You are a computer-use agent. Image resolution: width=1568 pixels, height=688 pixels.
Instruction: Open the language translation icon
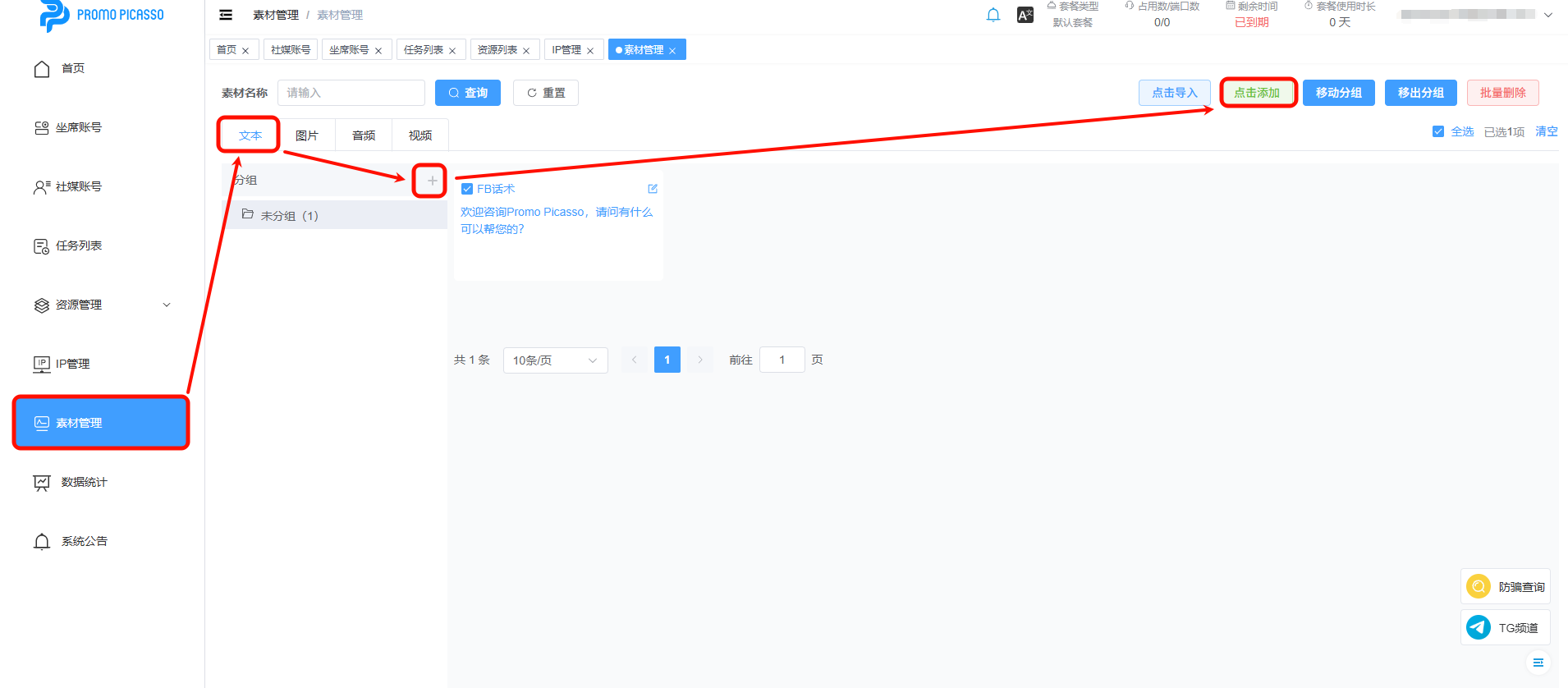(x=1025, y=15)
